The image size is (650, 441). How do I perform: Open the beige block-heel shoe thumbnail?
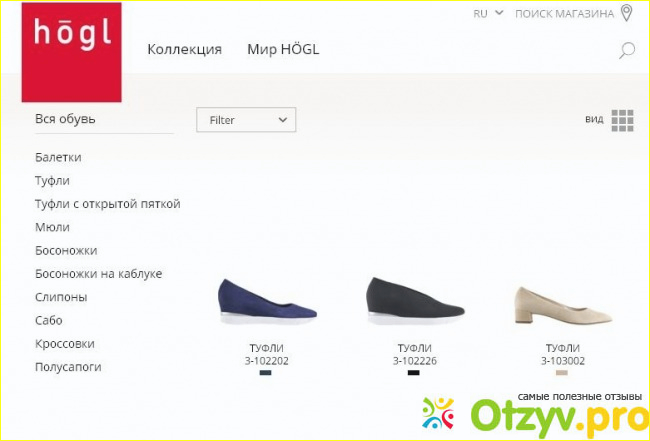tap(563, 305)
